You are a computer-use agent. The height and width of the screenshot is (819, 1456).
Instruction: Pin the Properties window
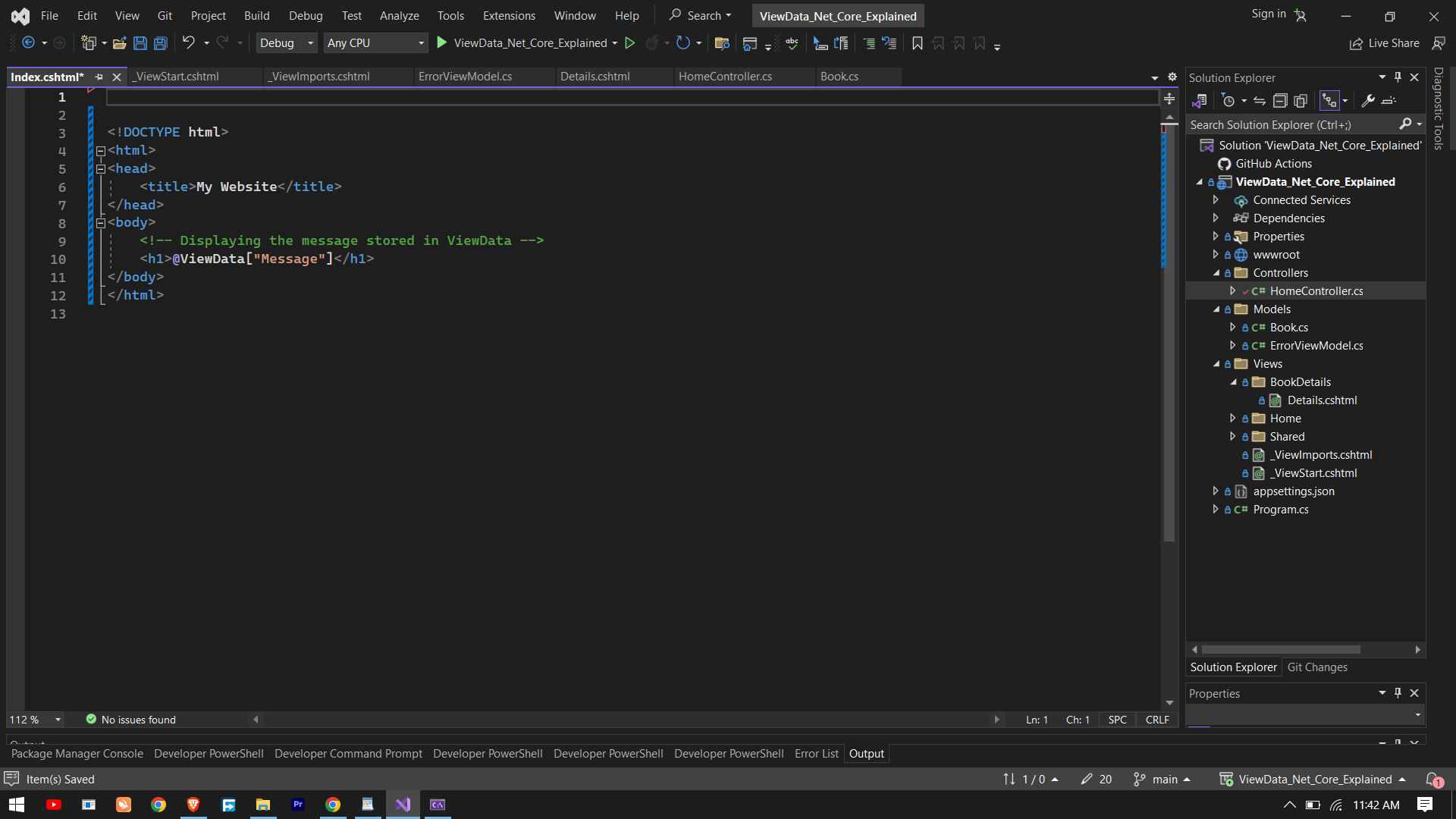[x=1398, y=693]
